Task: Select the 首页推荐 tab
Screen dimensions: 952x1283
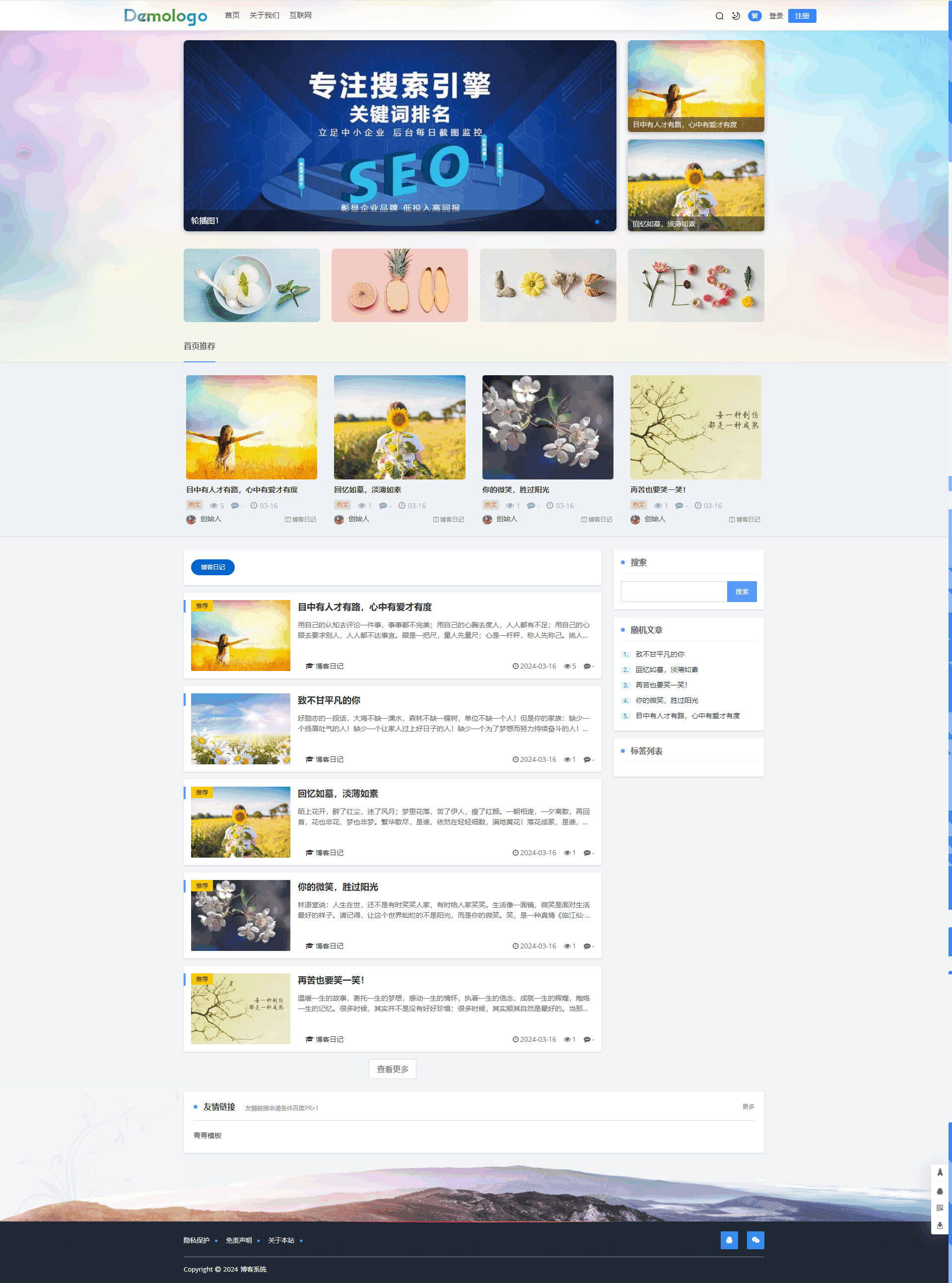Action: 200,346
